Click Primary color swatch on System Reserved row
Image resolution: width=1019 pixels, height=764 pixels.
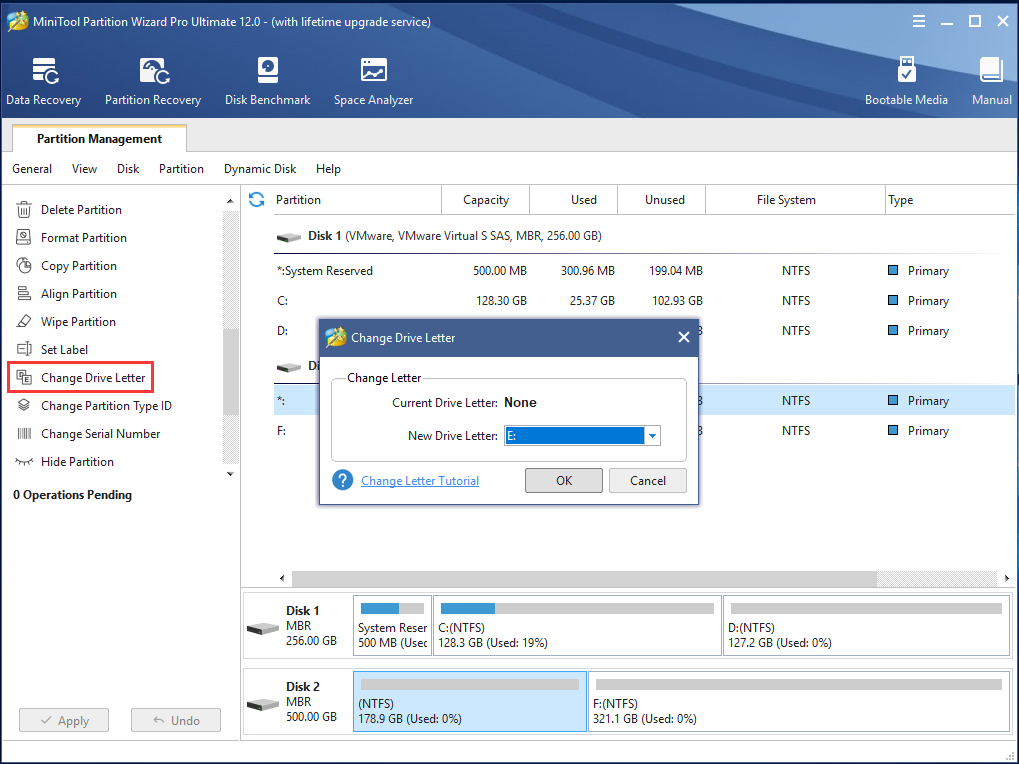(893, 270)
